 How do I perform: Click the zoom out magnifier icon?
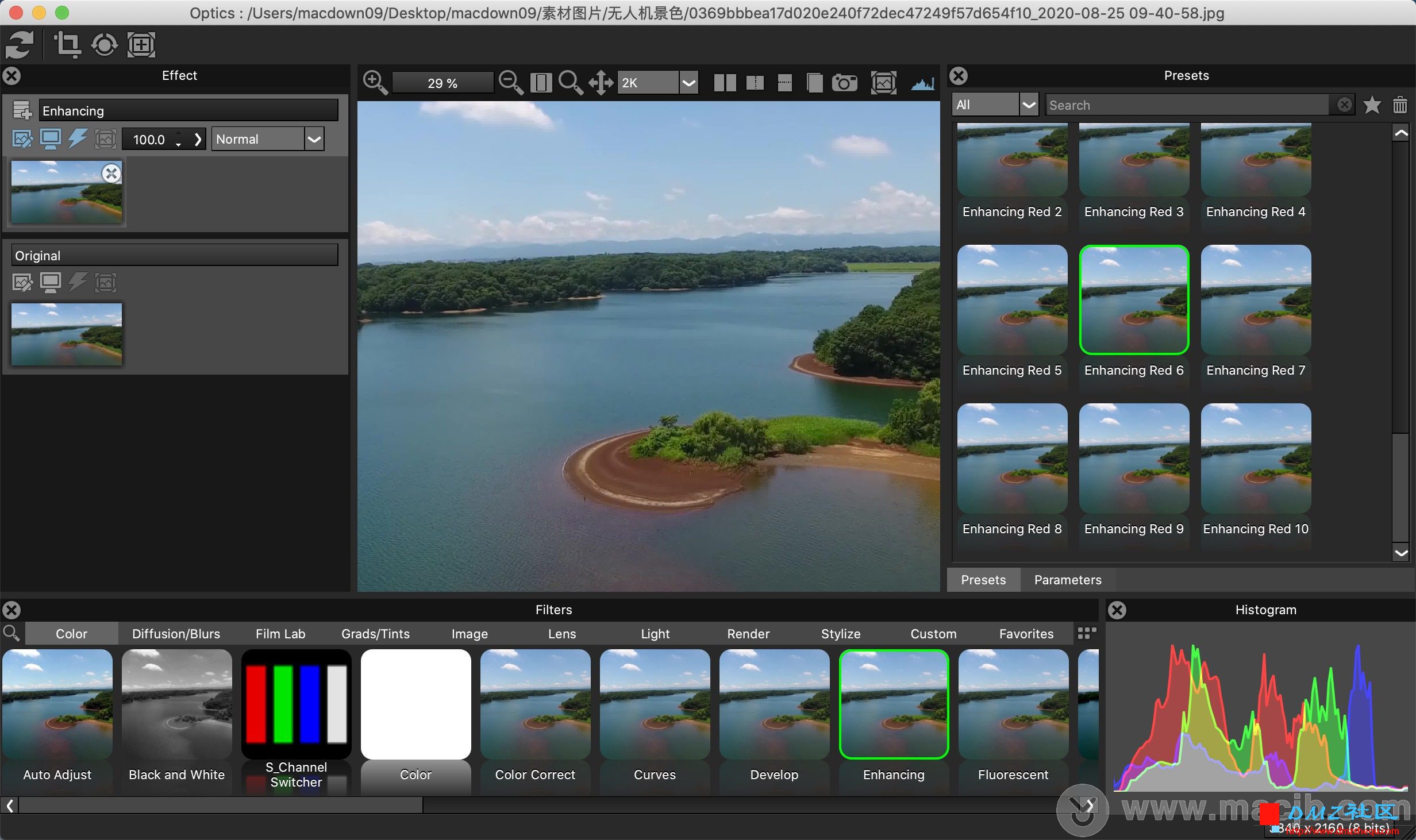pyautogui.click(x=510, y=83)
